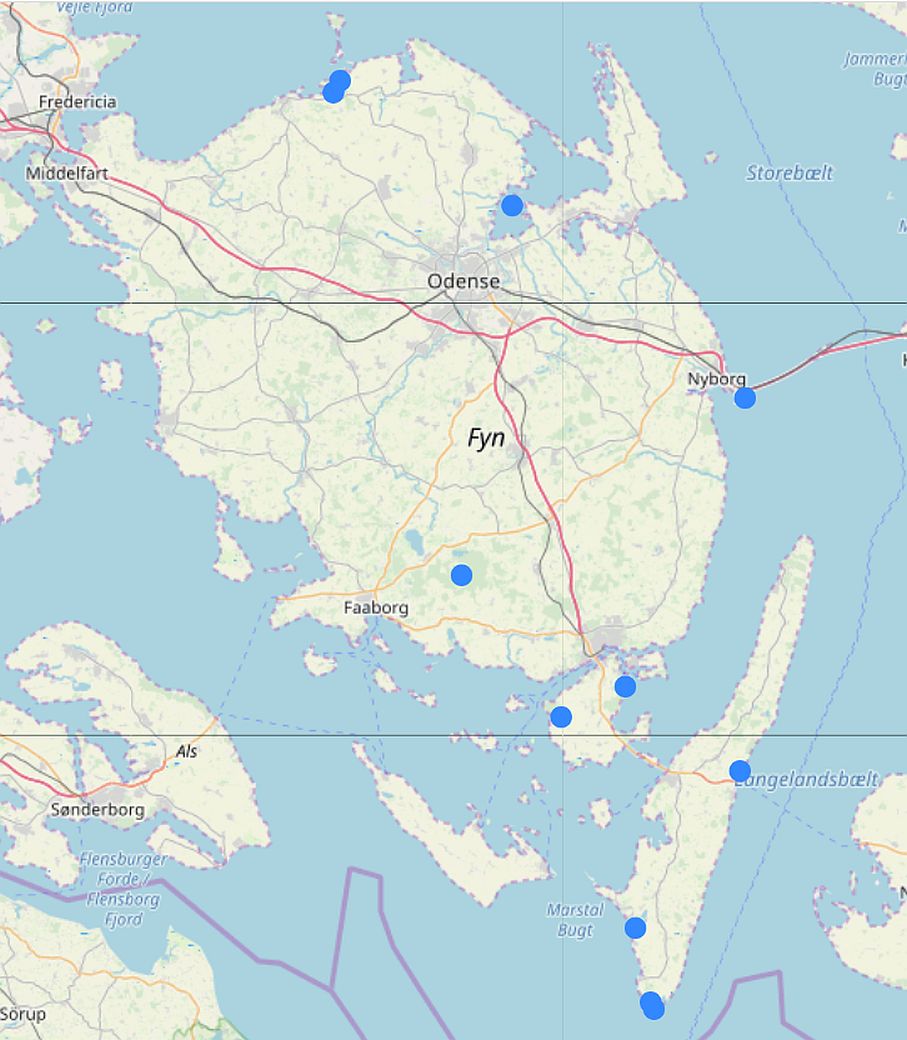Click the Storebælt water label
Image resolution: width=907 pixels, height=1040 pixels.
click(789, 173)
